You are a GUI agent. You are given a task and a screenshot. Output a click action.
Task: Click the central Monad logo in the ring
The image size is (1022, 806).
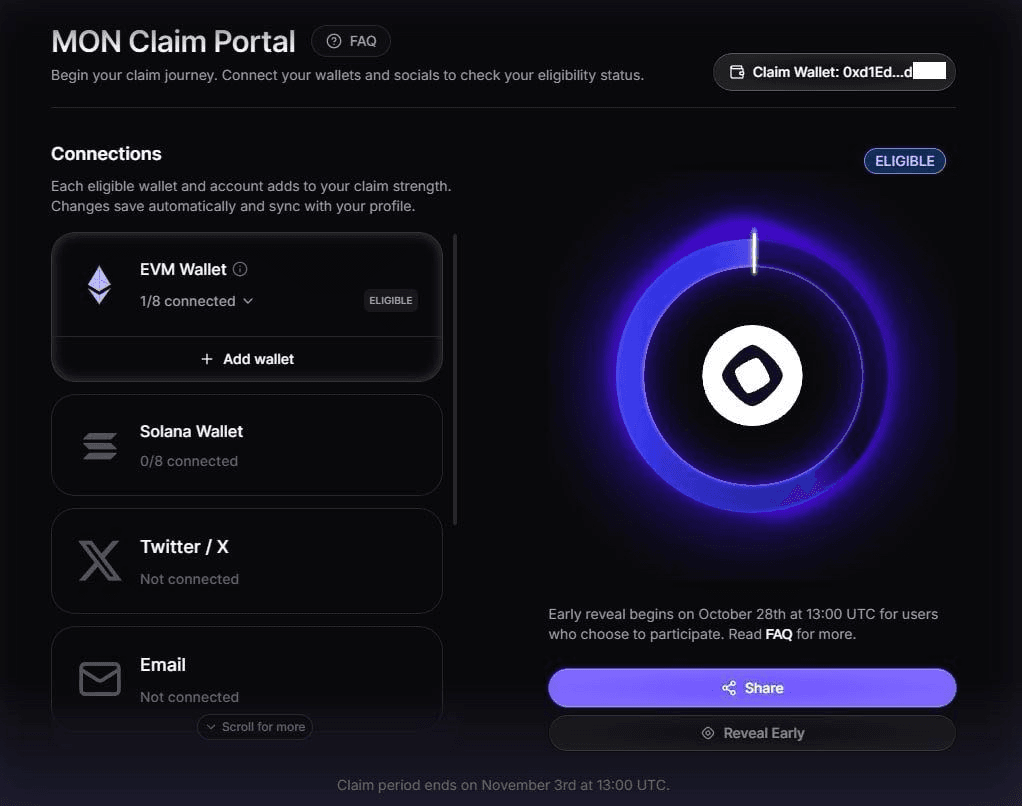pos(752,375)
